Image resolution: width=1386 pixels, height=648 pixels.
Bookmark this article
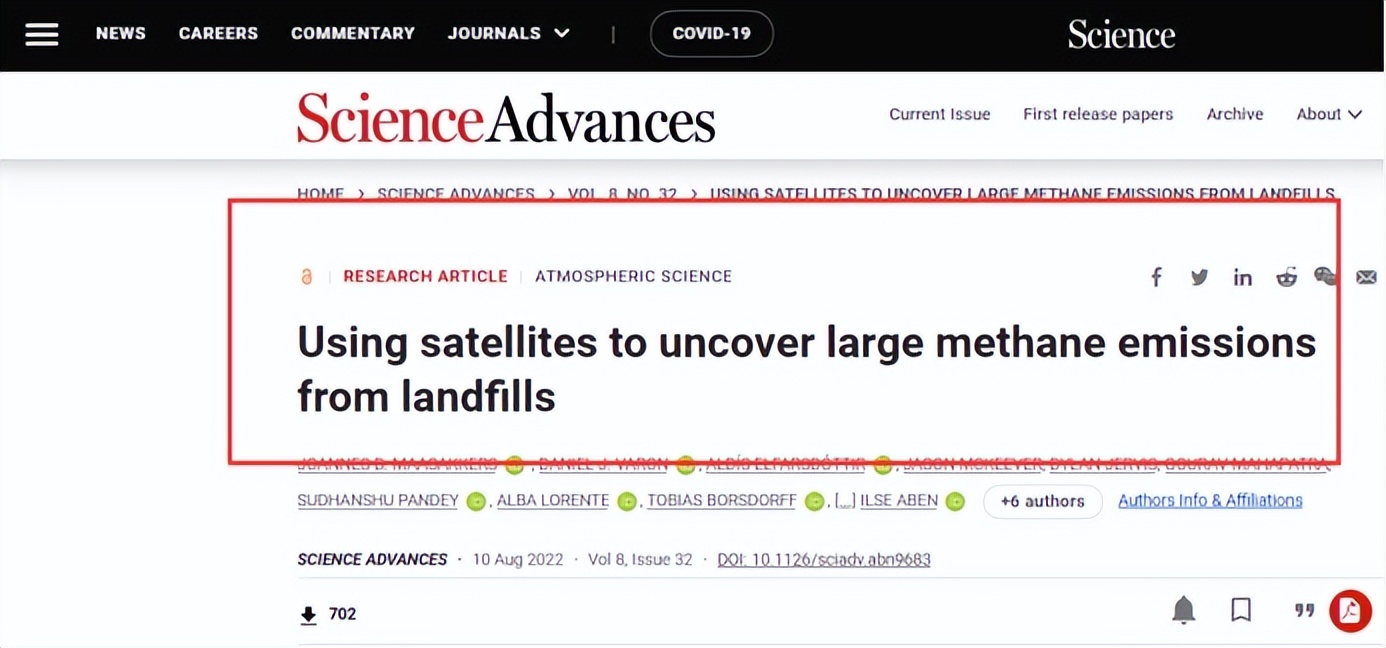[x=1241, y=610]
